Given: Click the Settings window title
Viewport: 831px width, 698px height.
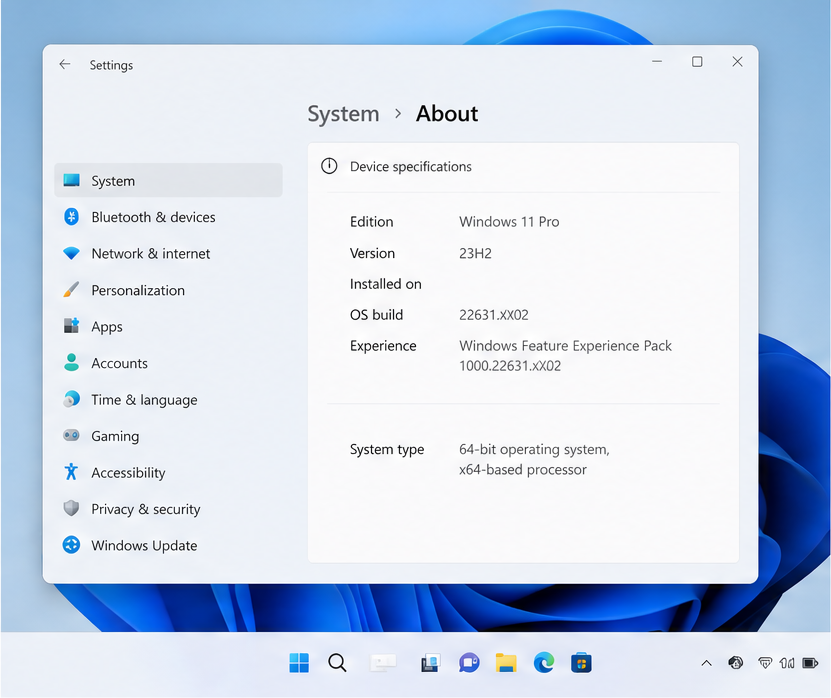Looking at the screenshot, I should tap(111, 65).
